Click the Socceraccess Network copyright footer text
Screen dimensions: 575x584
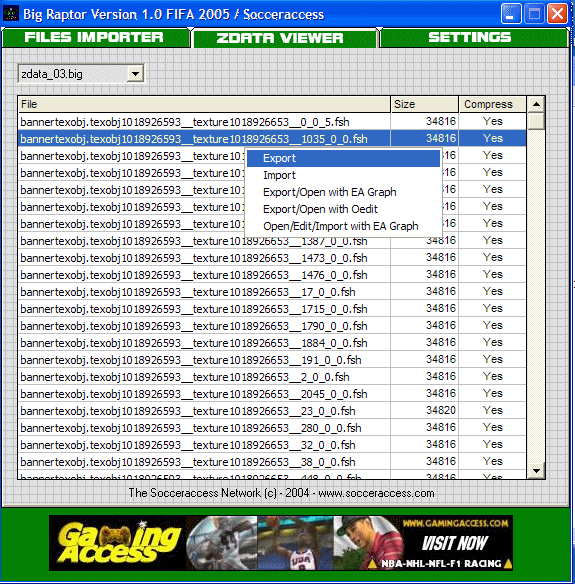click(x=282, y=493)
